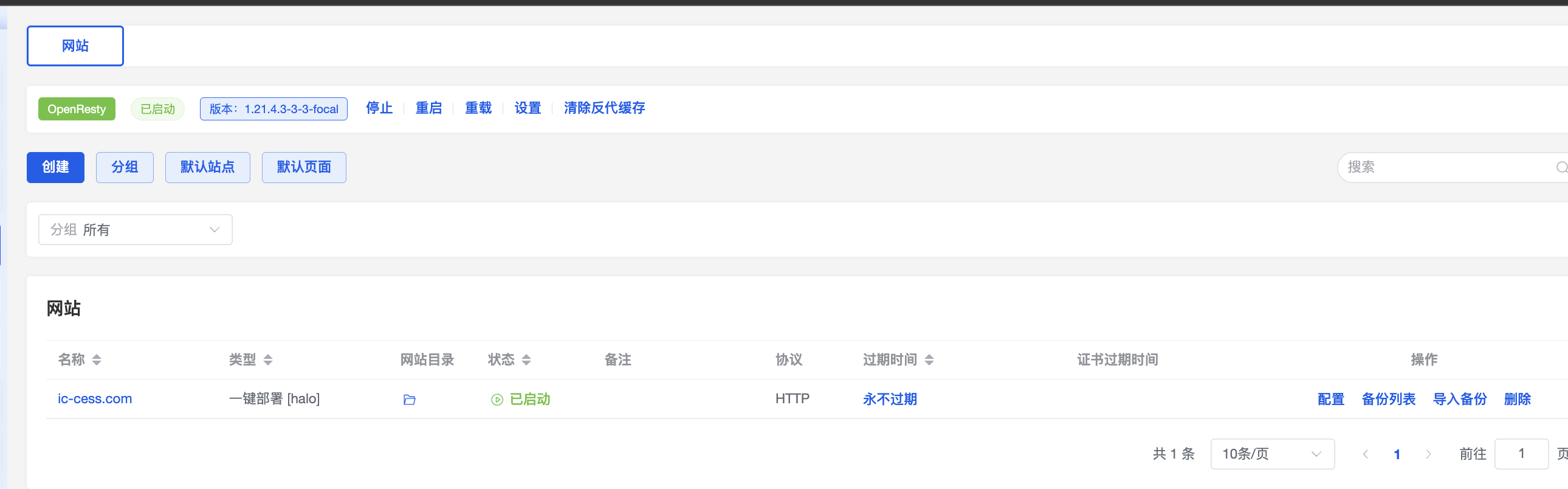Click into the search input field
The width and height of the screenshot is (1568, 489).
(x=1443, y=167)
